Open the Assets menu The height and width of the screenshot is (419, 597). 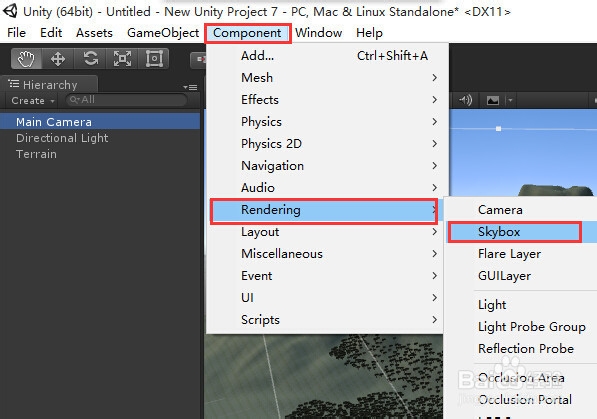(94, 33)
